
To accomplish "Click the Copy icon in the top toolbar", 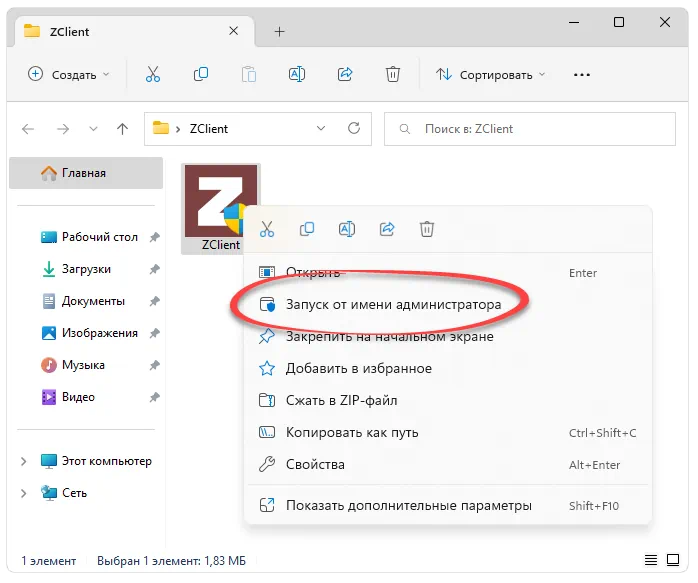I will (201, 74).
